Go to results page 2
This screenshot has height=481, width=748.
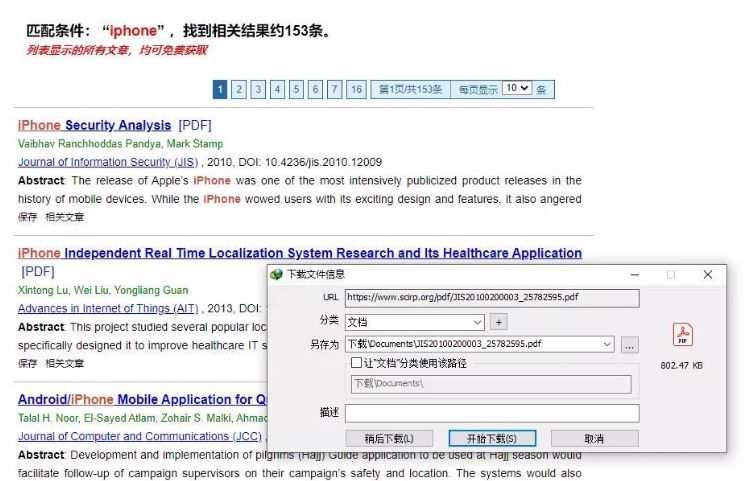239,89
